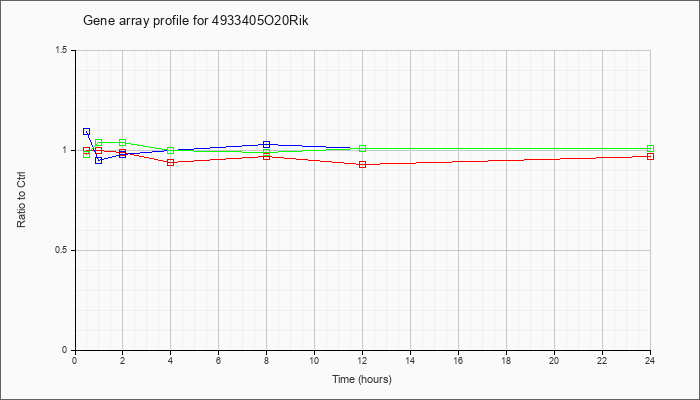The width and height of the screenshot is (700, 400).
Task: Click the green marker at 2 hours
Action: tap(122, 142)
